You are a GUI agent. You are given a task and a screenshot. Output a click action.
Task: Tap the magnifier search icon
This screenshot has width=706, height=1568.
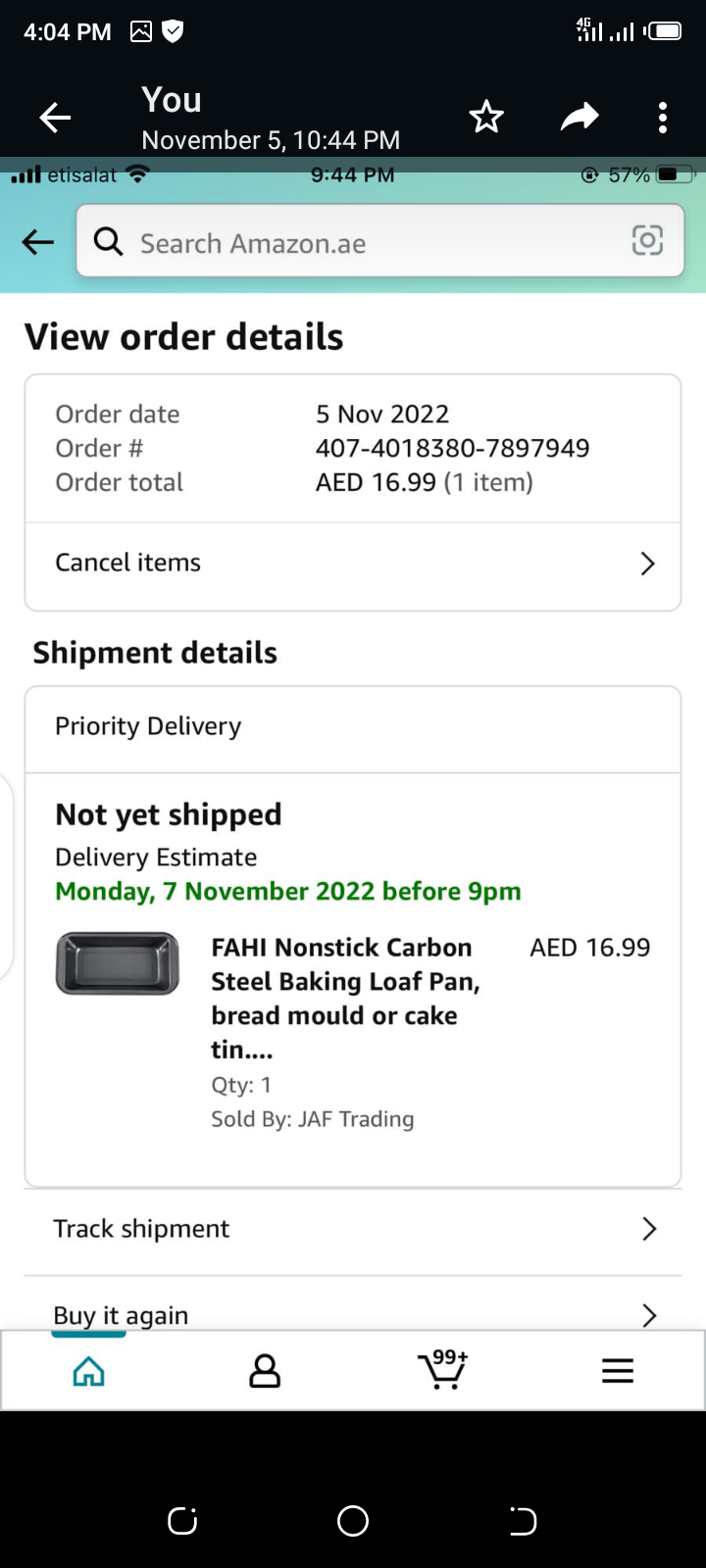pyautogui.click(x=109, y=242)
